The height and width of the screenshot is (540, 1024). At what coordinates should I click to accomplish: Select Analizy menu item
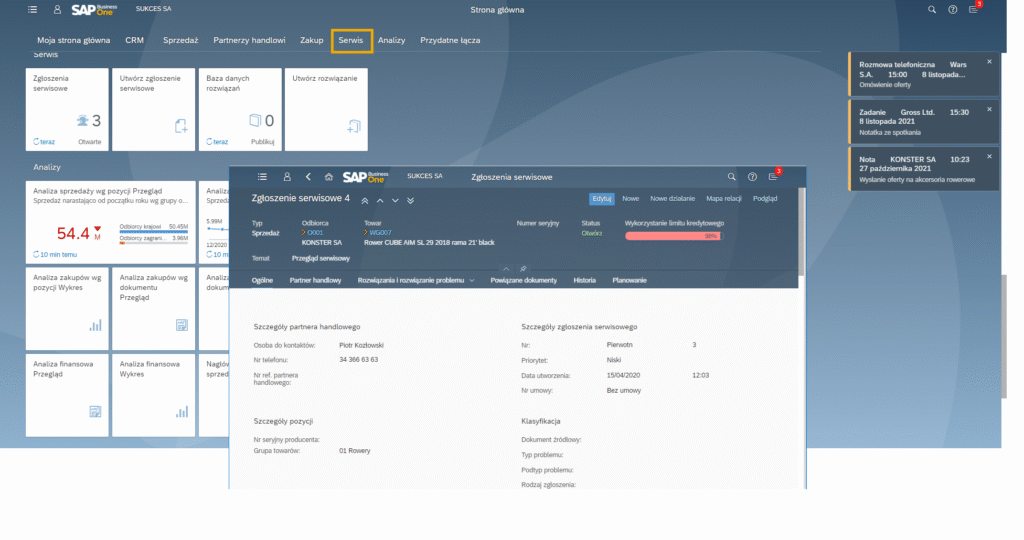coord(391,40)
